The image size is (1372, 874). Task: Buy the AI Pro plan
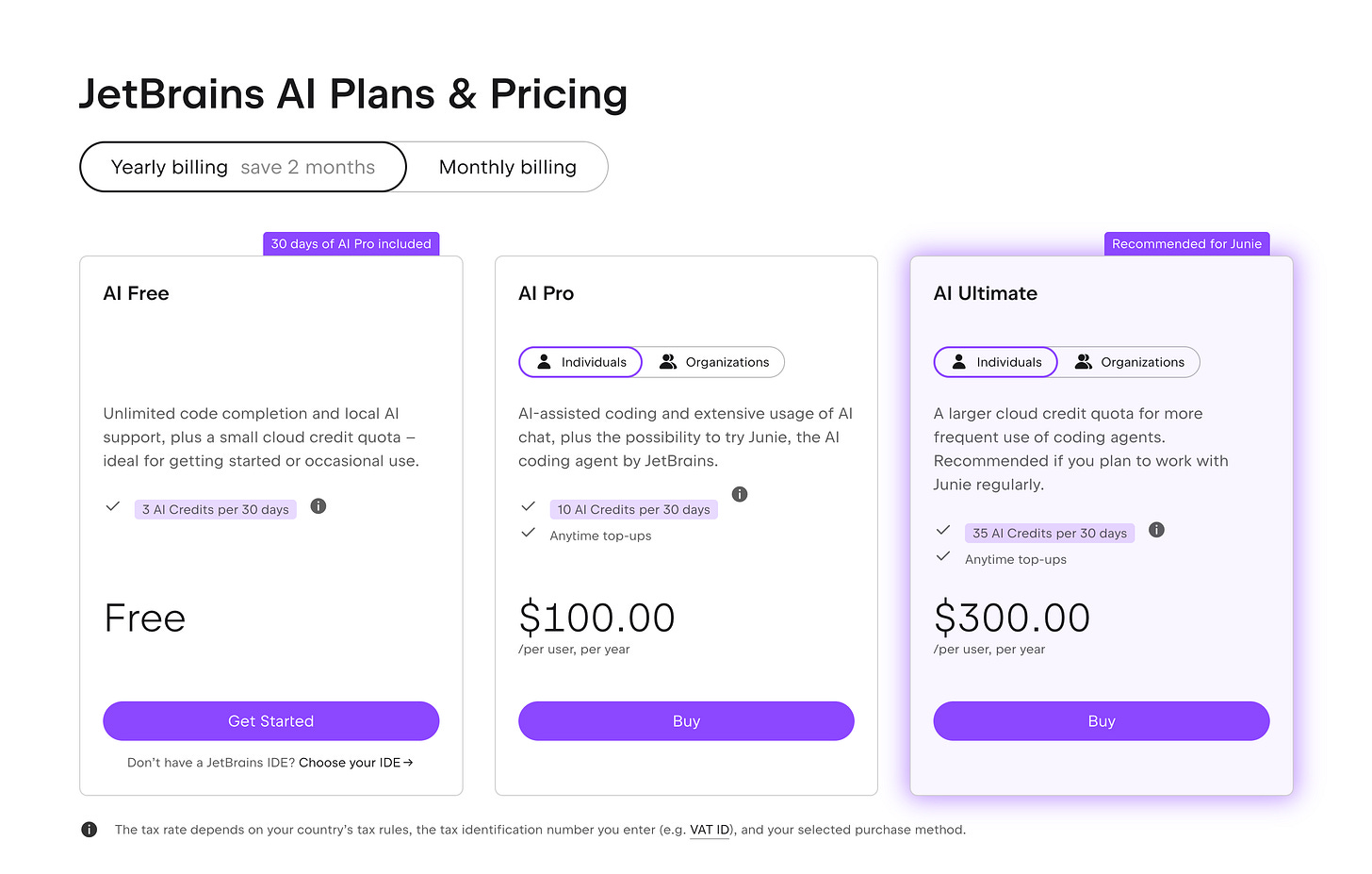[x=686, y=721]
